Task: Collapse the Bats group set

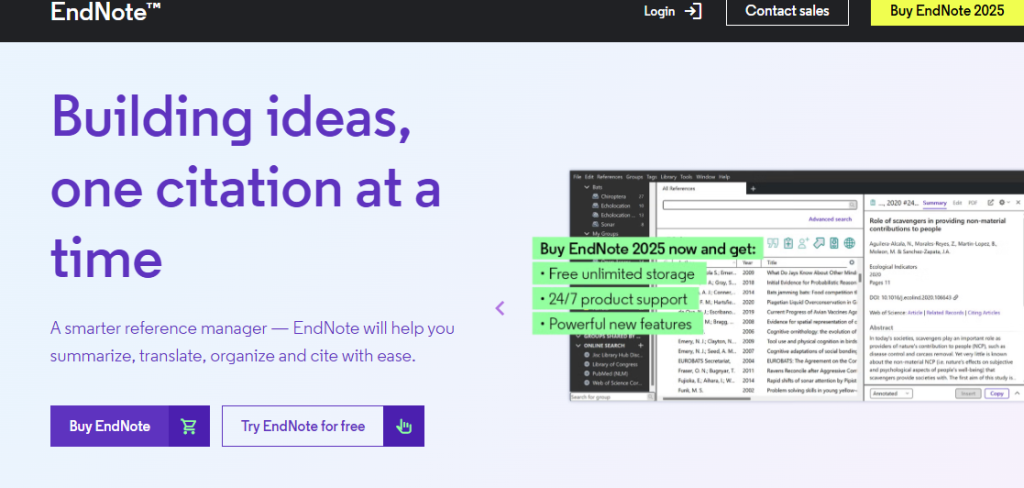Action: coord(586,187)
